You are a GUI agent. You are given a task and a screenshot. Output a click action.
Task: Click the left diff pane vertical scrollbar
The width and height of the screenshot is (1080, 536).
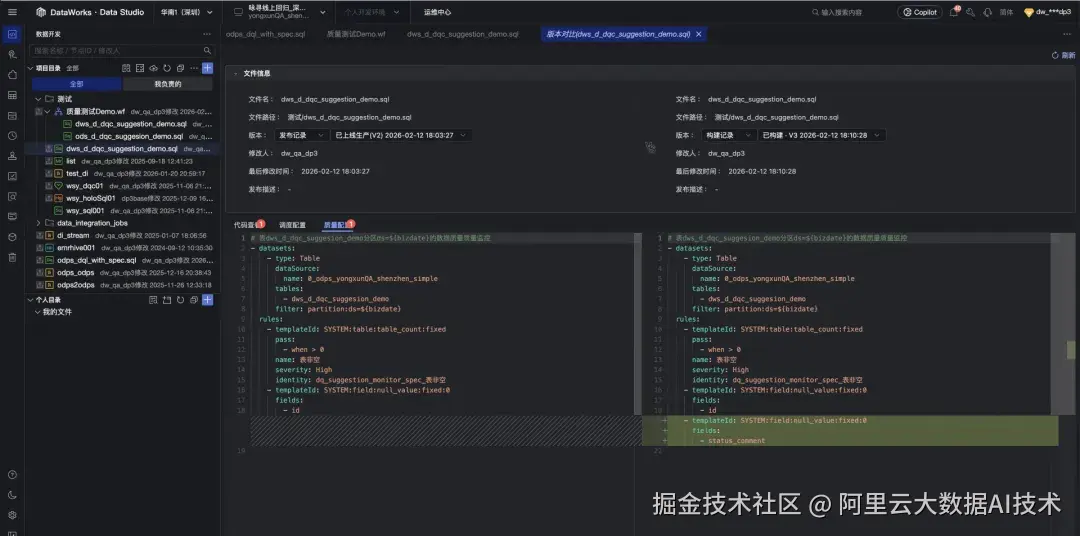(x=637, y=324)
